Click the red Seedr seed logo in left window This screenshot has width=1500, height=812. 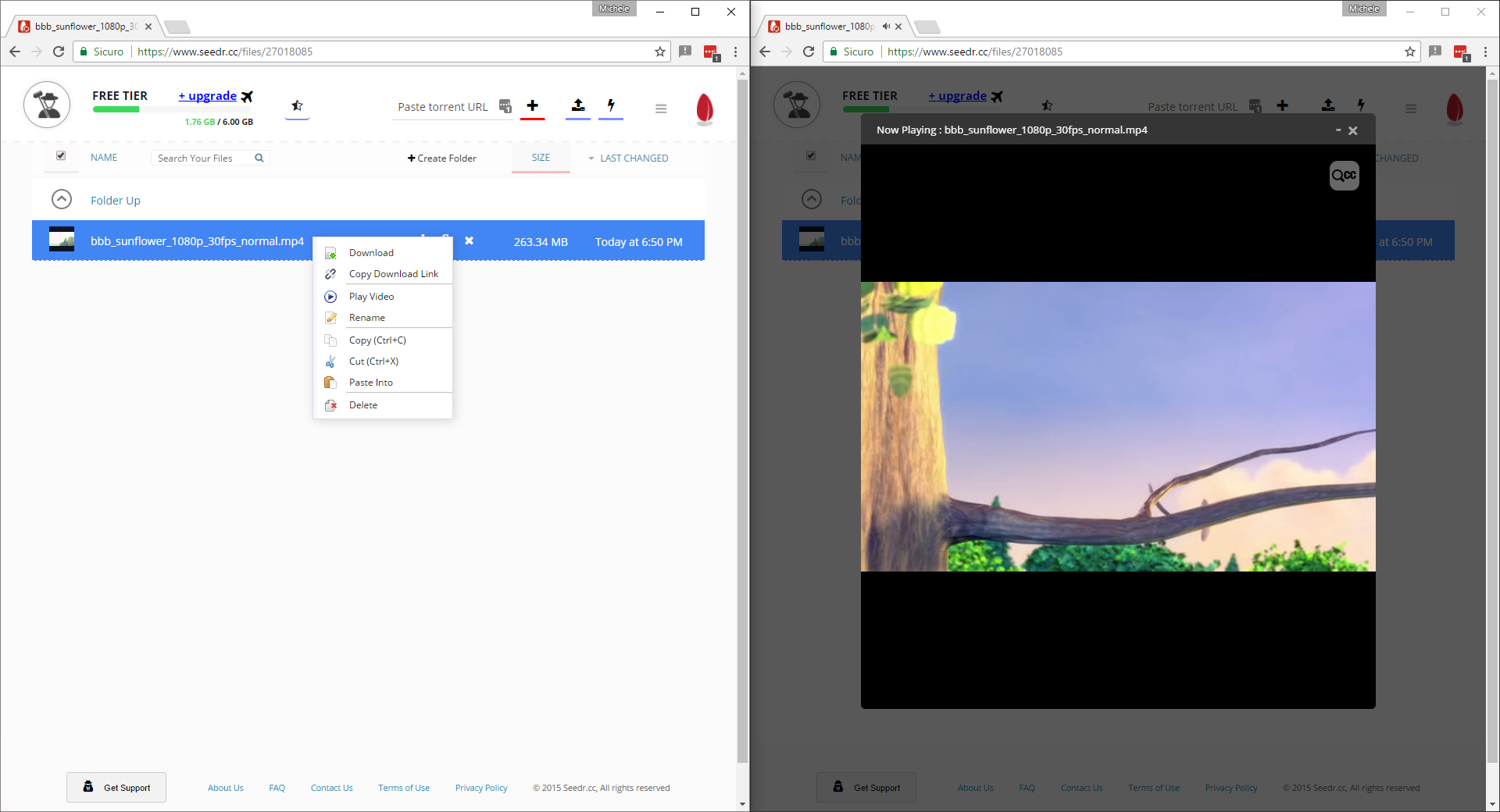click(705, 109)
